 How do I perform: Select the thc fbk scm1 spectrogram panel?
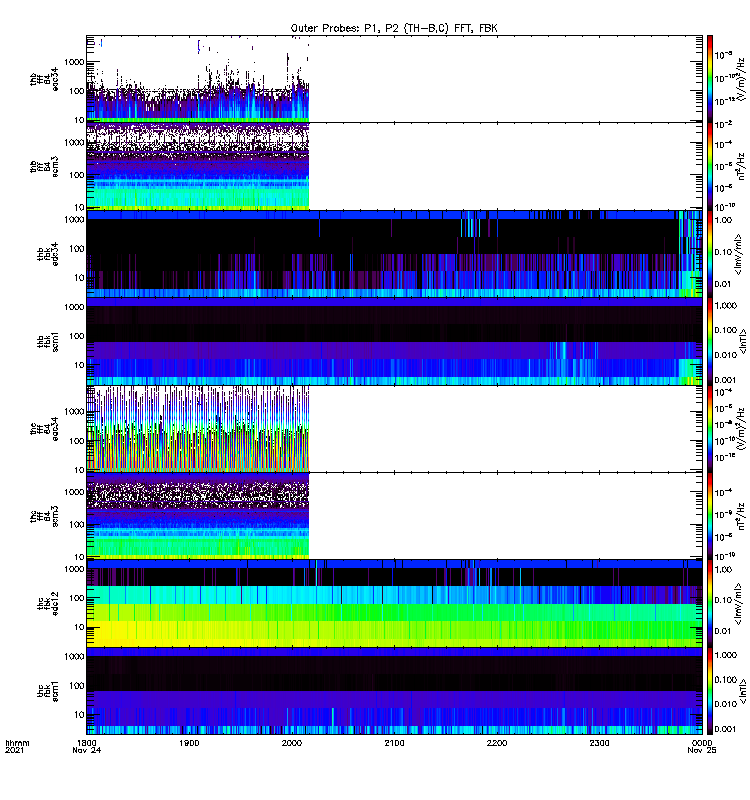394,691
